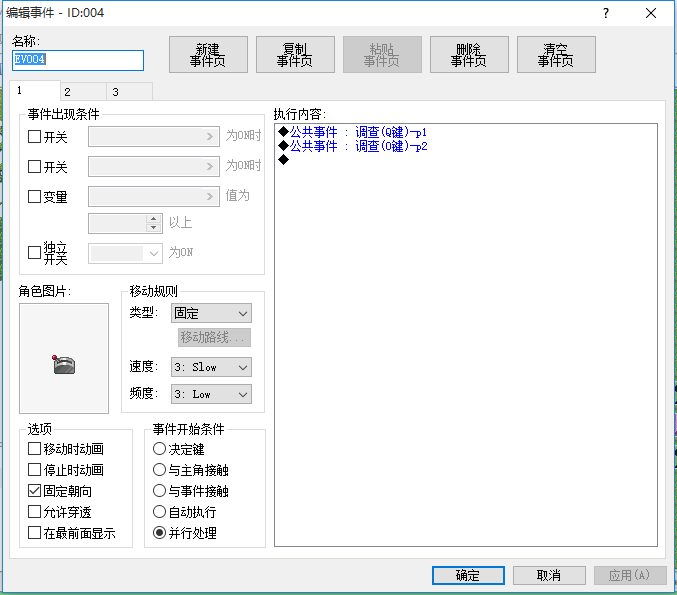Uncheck the 固定朝向 option
The width and height of the screenshot is (677, 595).
click(34, 491)
